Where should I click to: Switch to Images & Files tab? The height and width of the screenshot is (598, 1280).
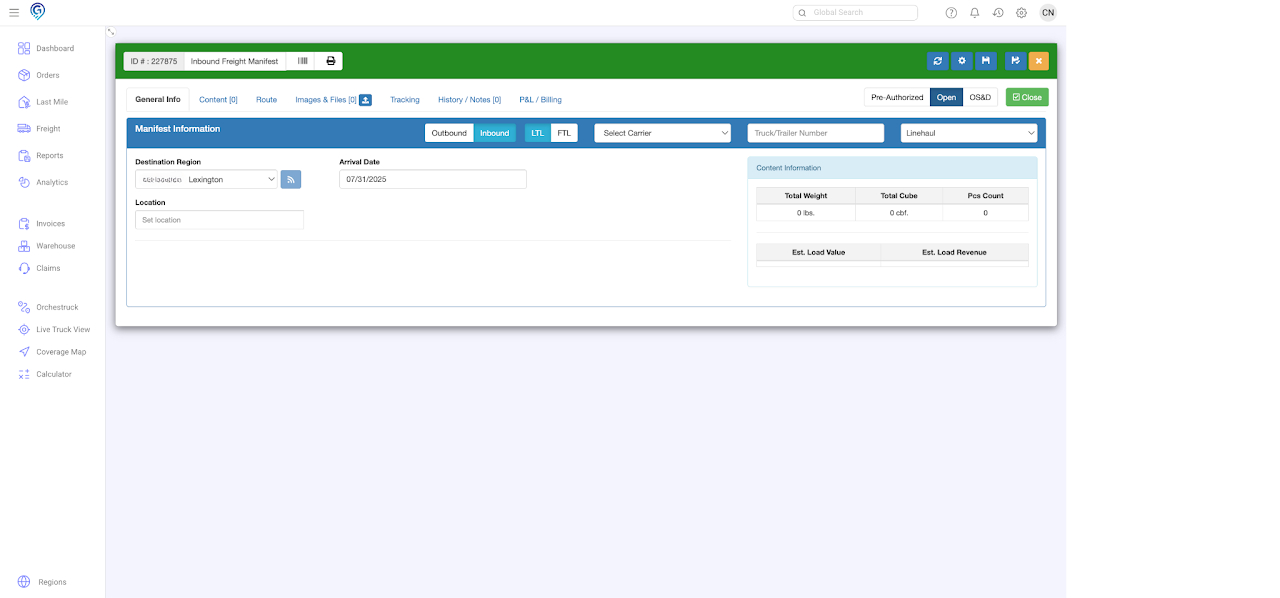pyautogui.click(x=326, y=100)
